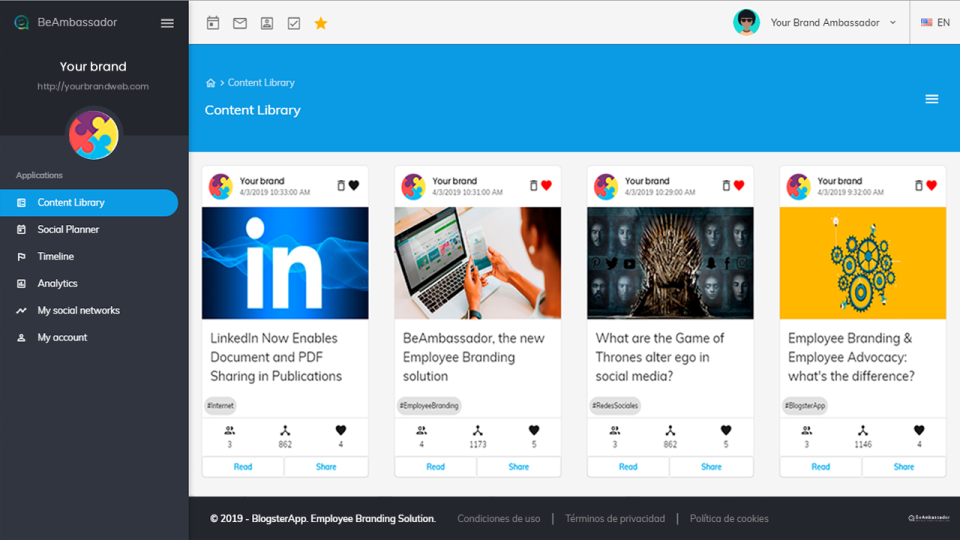The image size is (960, 540).
Task: Click the yellow star favorites icon
Action: (321, 23)
